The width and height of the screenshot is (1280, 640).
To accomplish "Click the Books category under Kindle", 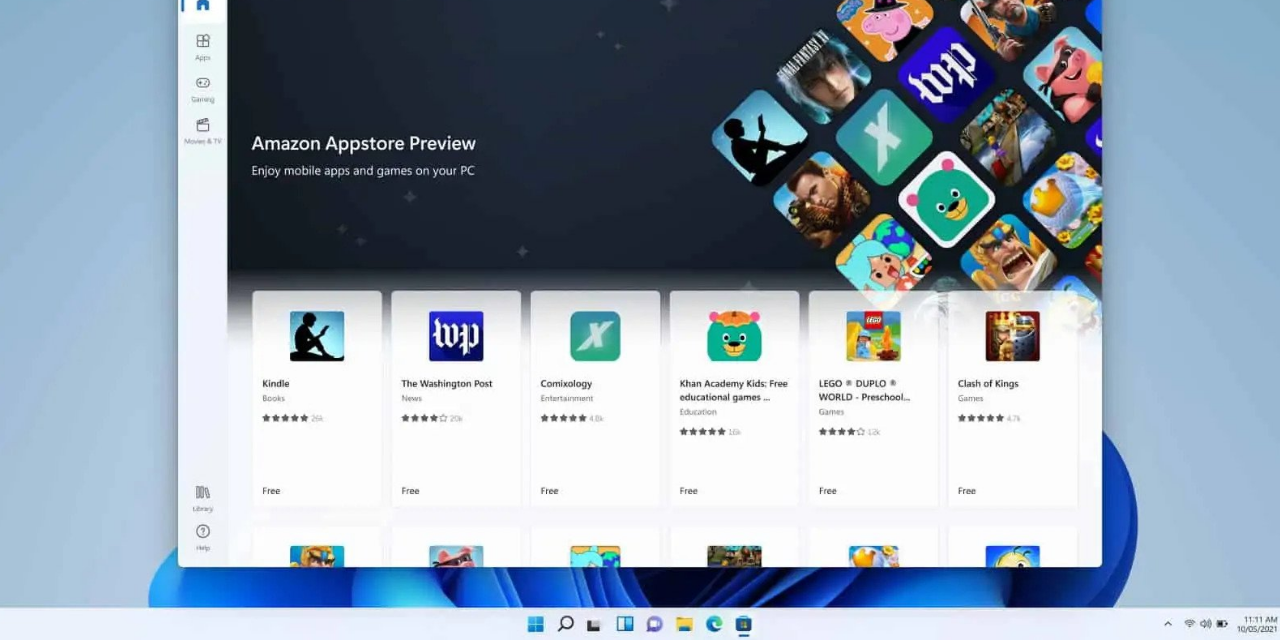I will pyautogui.click(x=273, y=399).
